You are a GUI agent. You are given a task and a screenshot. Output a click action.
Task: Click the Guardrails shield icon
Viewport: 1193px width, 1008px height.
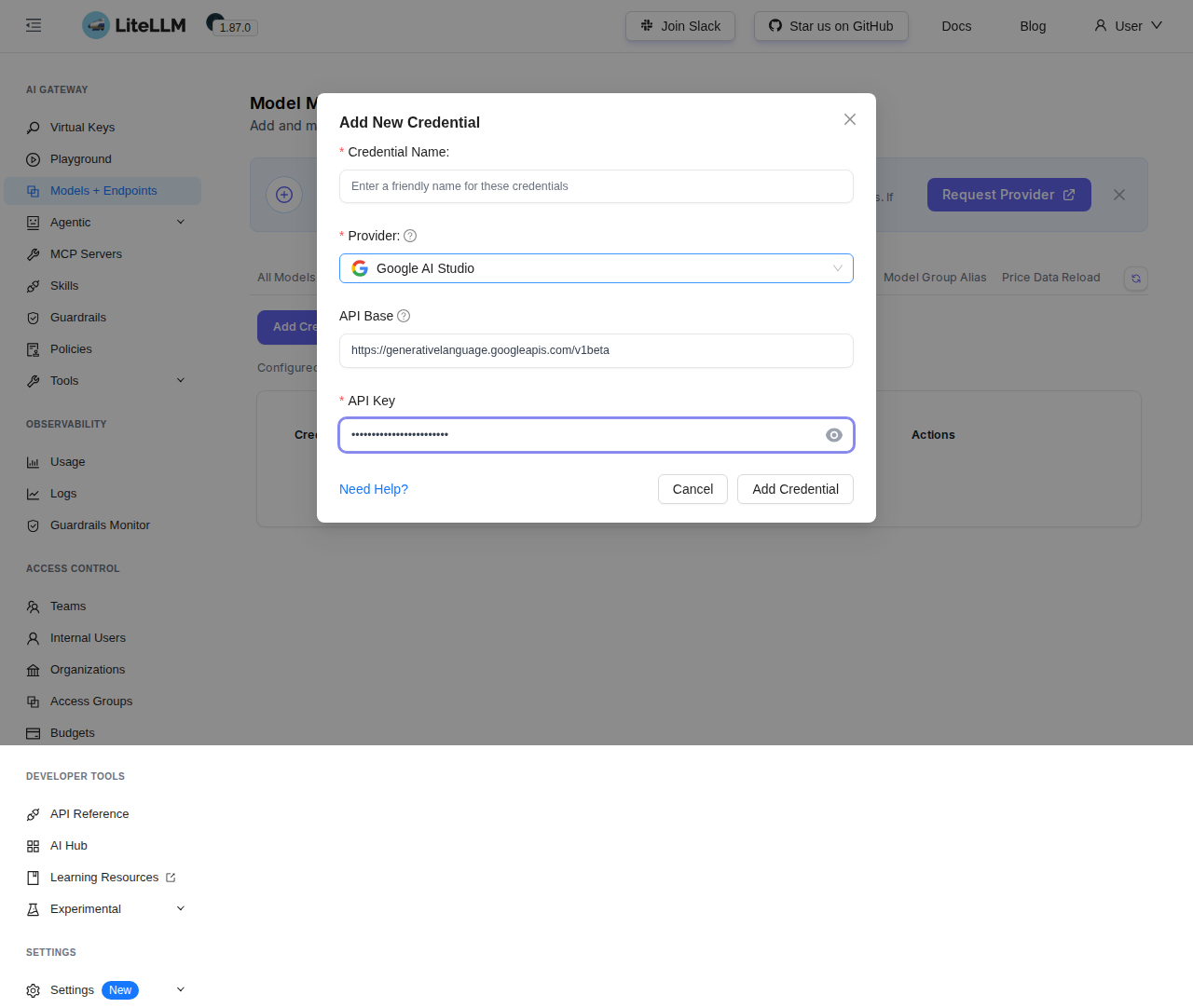click(x=34, y=318)
